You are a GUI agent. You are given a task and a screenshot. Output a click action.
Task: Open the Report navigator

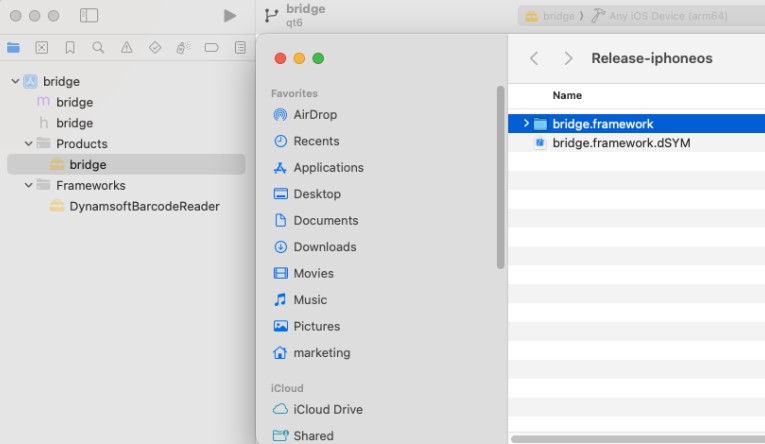point(240,47)
